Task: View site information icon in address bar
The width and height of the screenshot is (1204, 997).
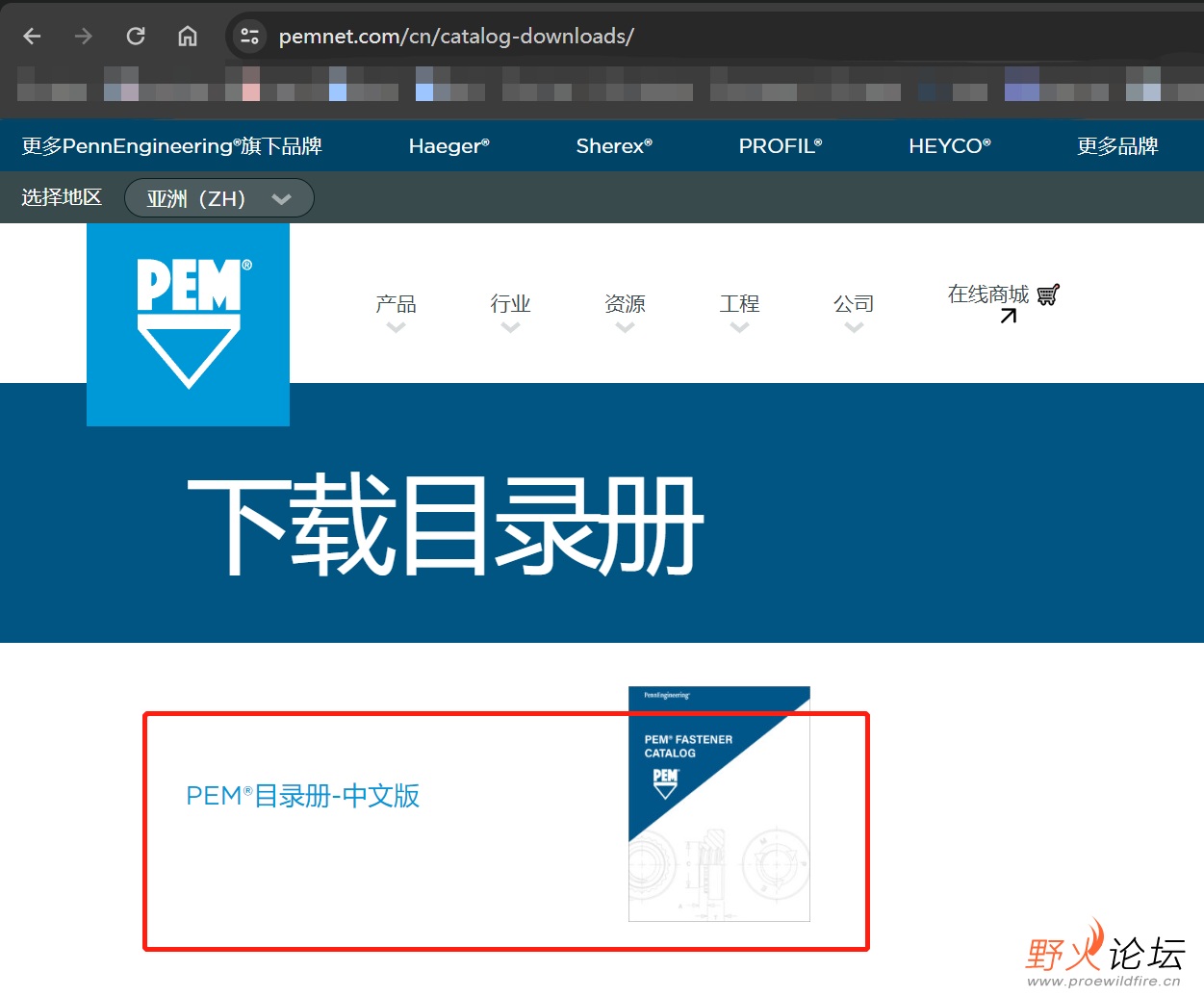Action: click(x=249, y=37)
